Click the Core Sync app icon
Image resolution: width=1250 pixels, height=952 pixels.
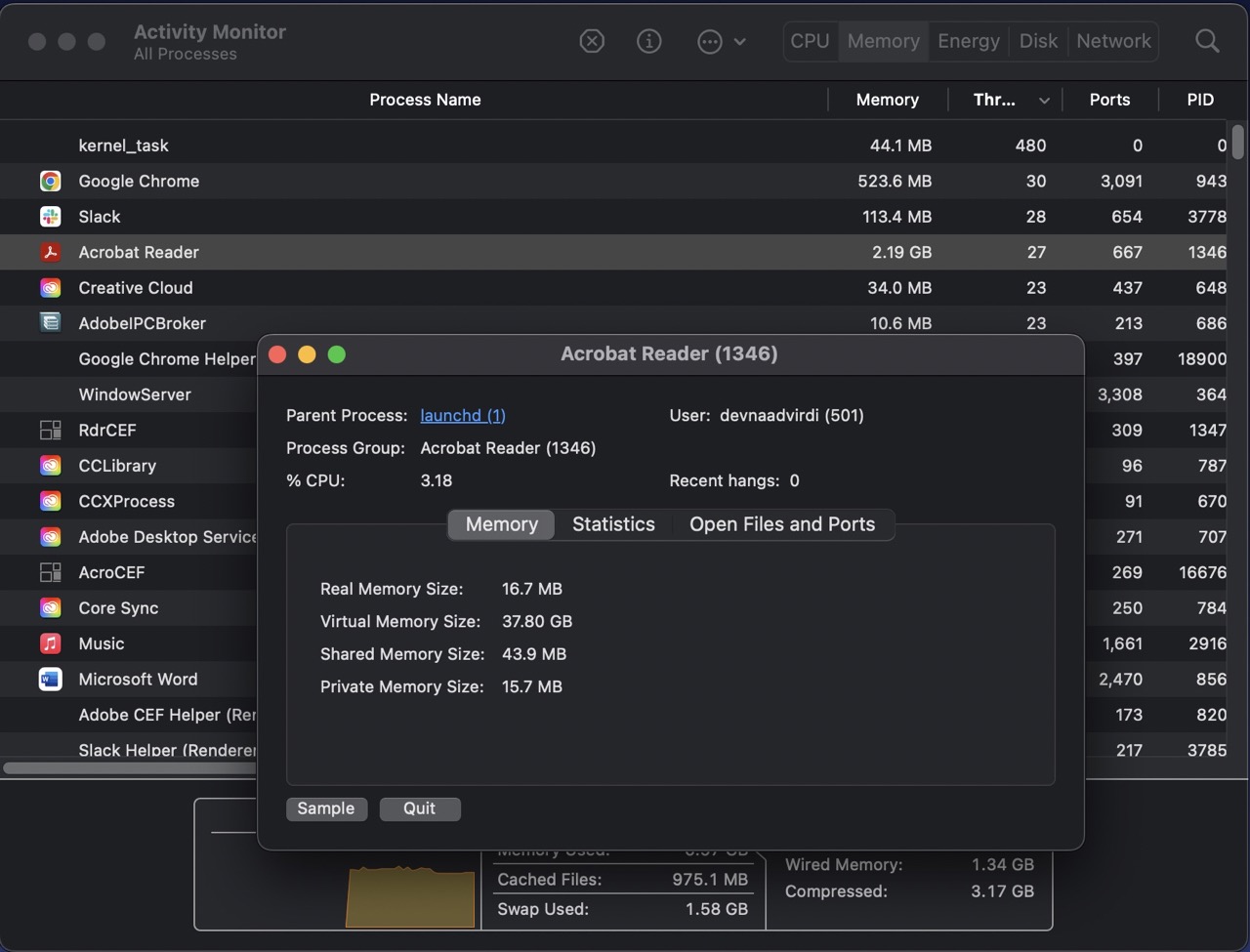tap(50, 607)
